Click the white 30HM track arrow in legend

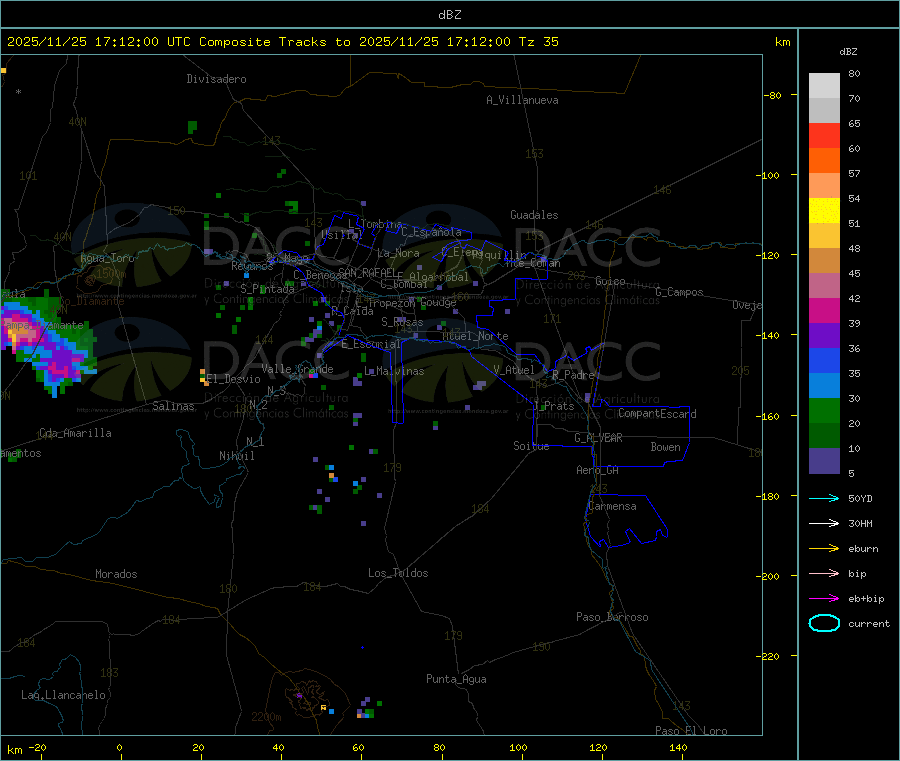824,523
